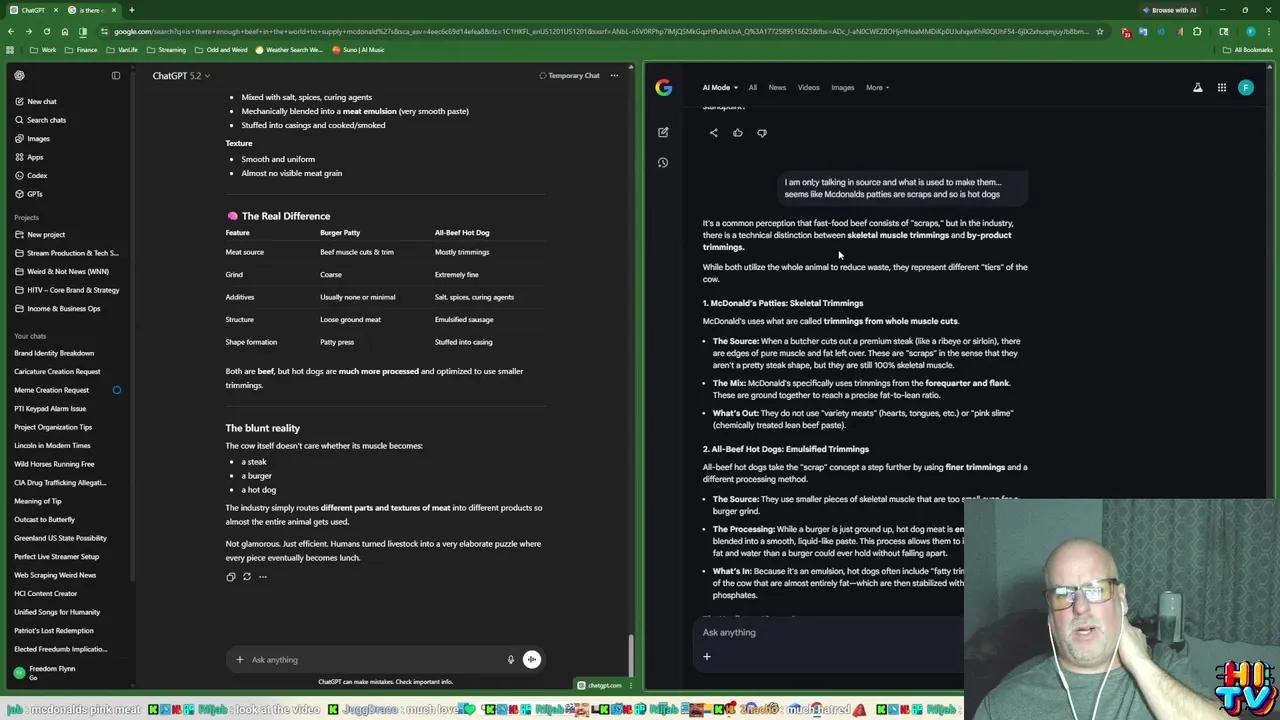Open the browser extensions puzzle icon

click(x=1197, y=31)
